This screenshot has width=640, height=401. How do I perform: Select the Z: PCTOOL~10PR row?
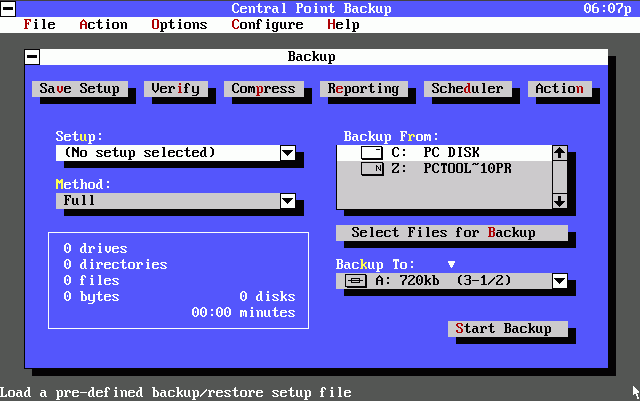pos(444,169)
